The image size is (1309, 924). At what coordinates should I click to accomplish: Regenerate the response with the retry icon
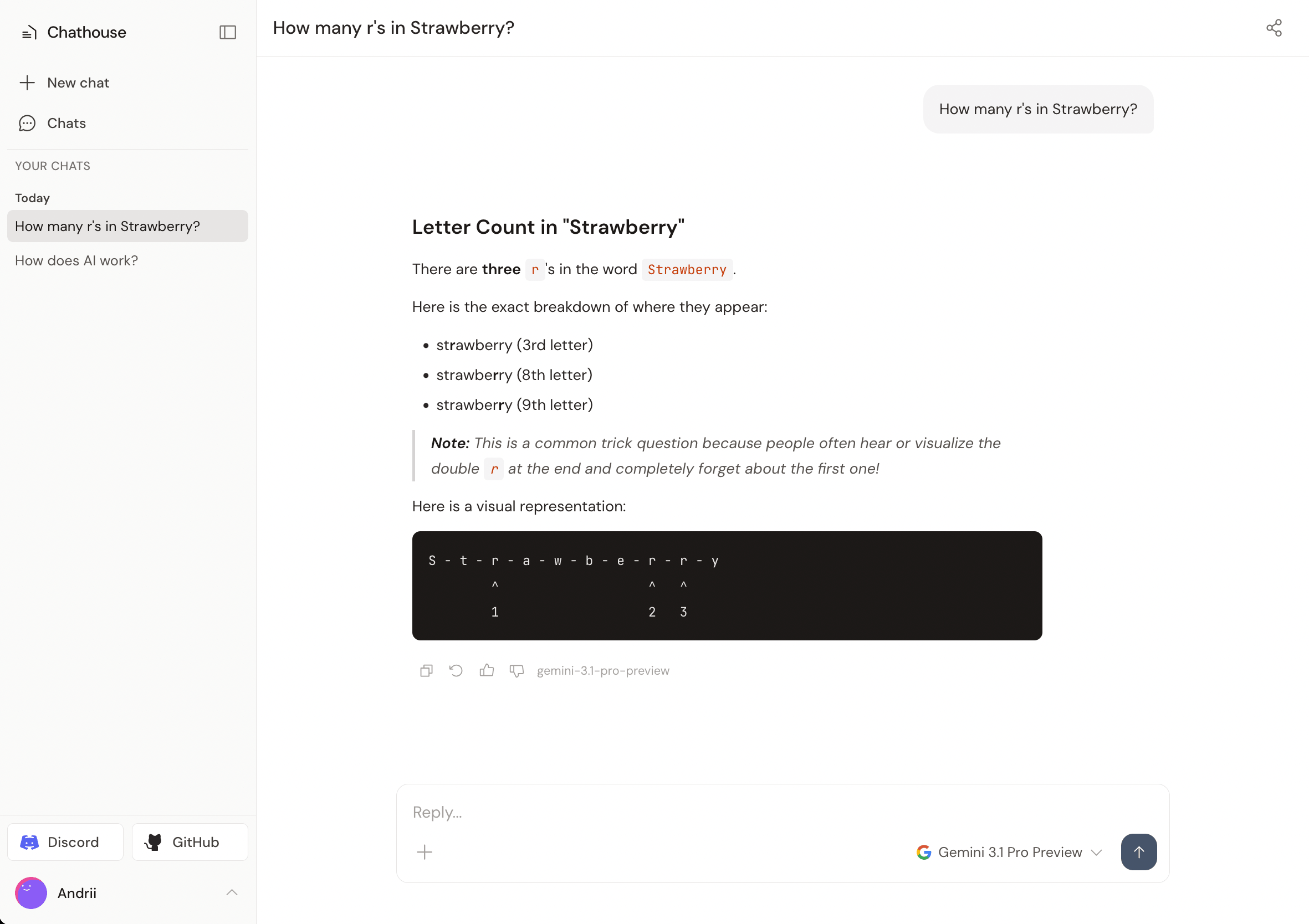[456, 670]
